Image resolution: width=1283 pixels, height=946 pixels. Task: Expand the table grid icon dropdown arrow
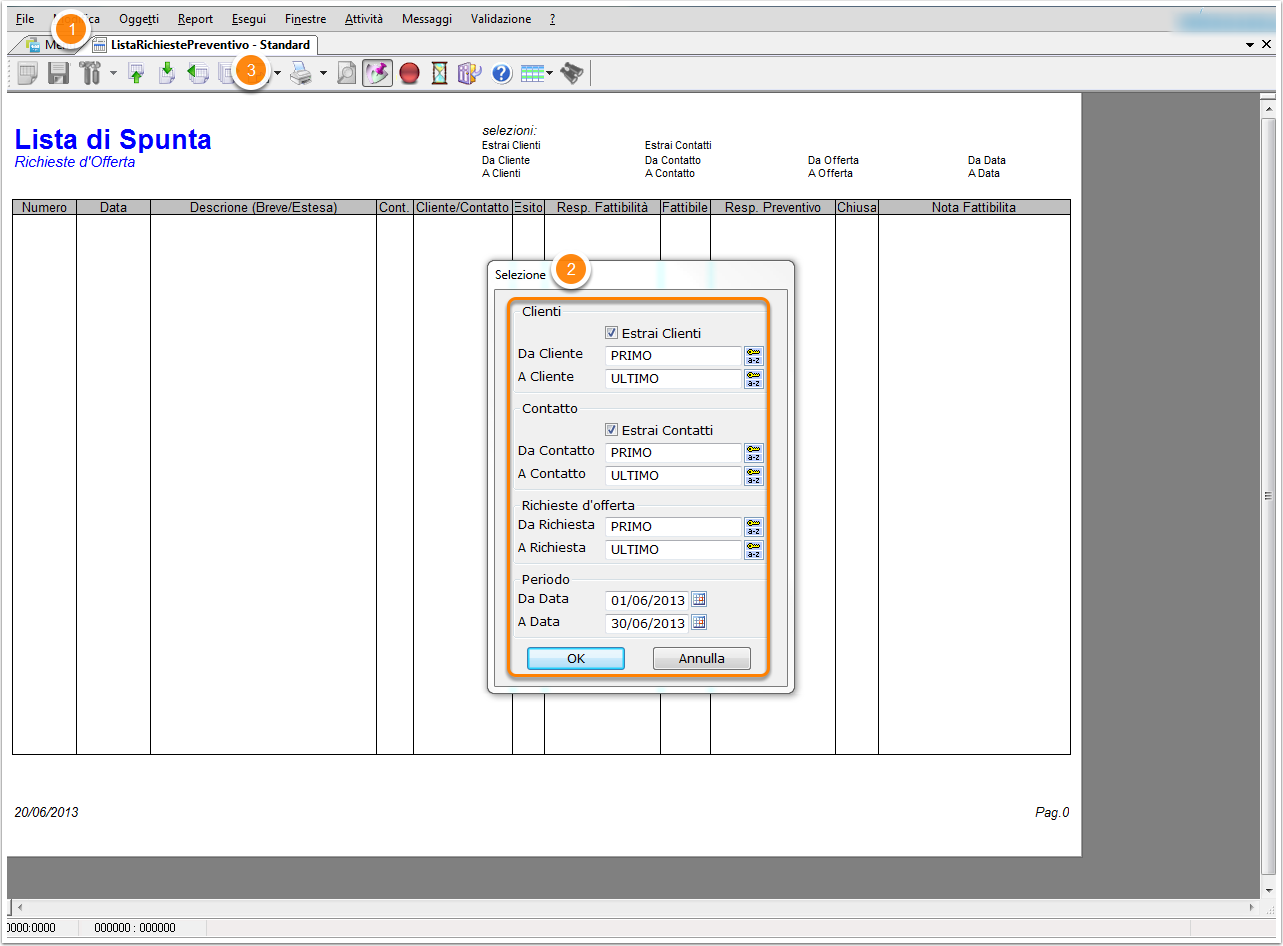coord(550,74)
